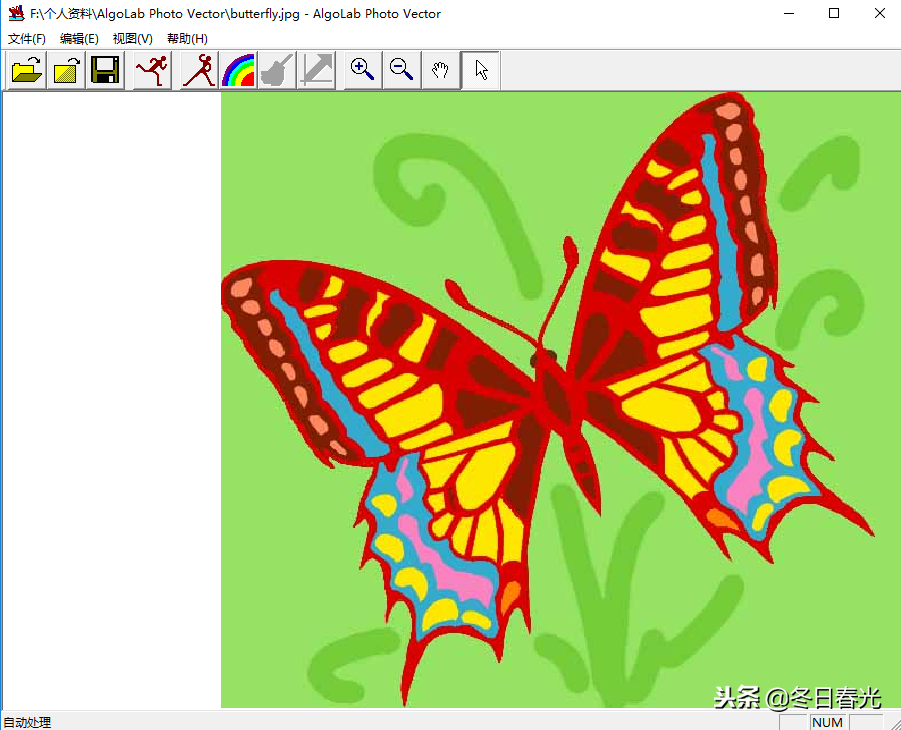Select the zoom out magnifier tool

coord(402,70)
